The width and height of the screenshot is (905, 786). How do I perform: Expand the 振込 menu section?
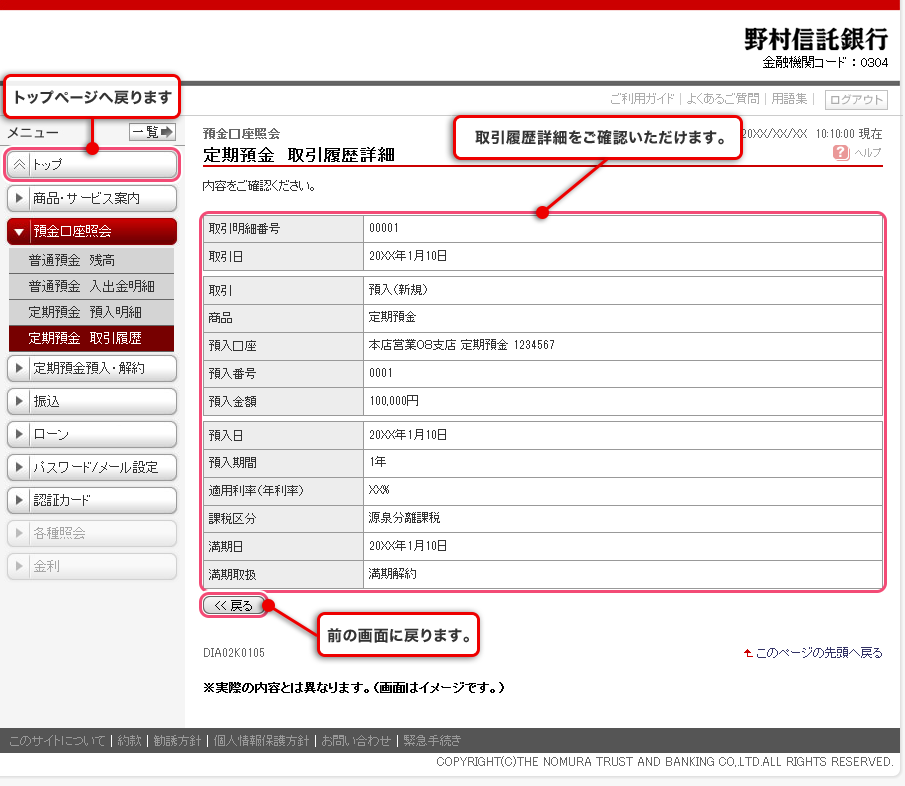tap(92, 401)
